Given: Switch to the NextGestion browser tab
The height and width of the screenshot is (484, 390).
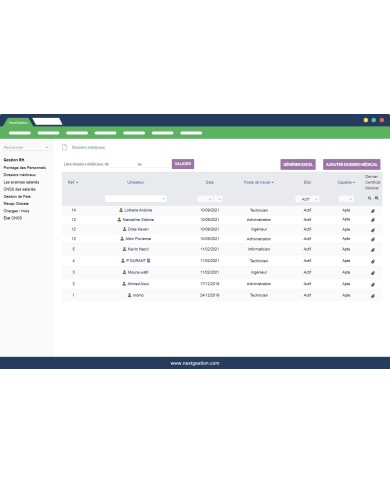Looking at the screenshot, I should (18, 122).
